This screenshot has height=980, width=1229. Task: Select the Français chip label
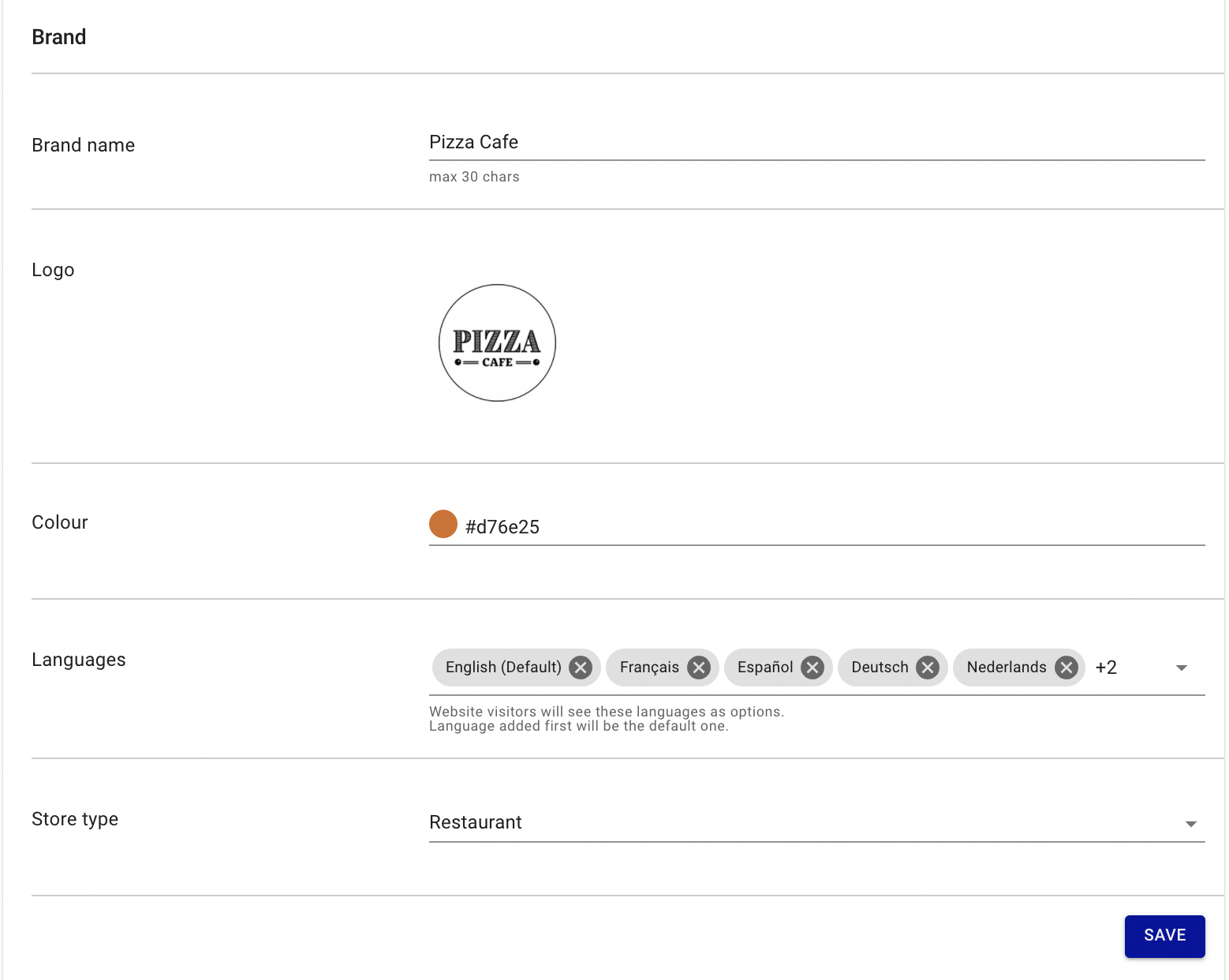[x=649, y=668]
